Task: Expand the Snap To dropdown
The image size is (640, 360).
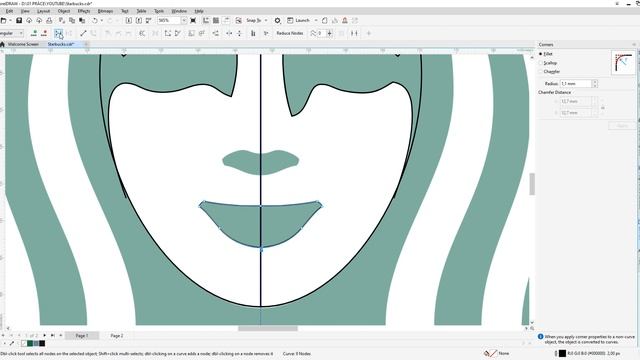Action: (266, 20)
